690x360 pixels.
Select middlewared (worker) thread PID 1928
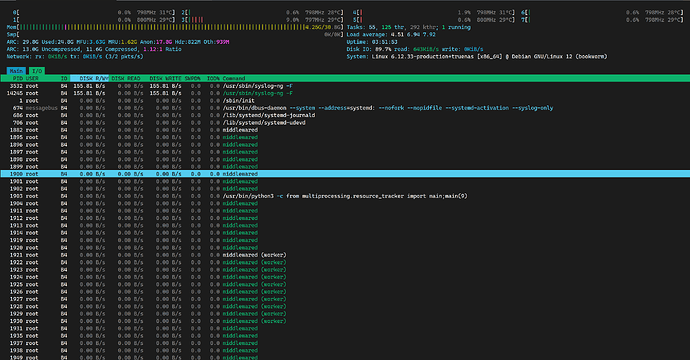click(x=345, y=306)
